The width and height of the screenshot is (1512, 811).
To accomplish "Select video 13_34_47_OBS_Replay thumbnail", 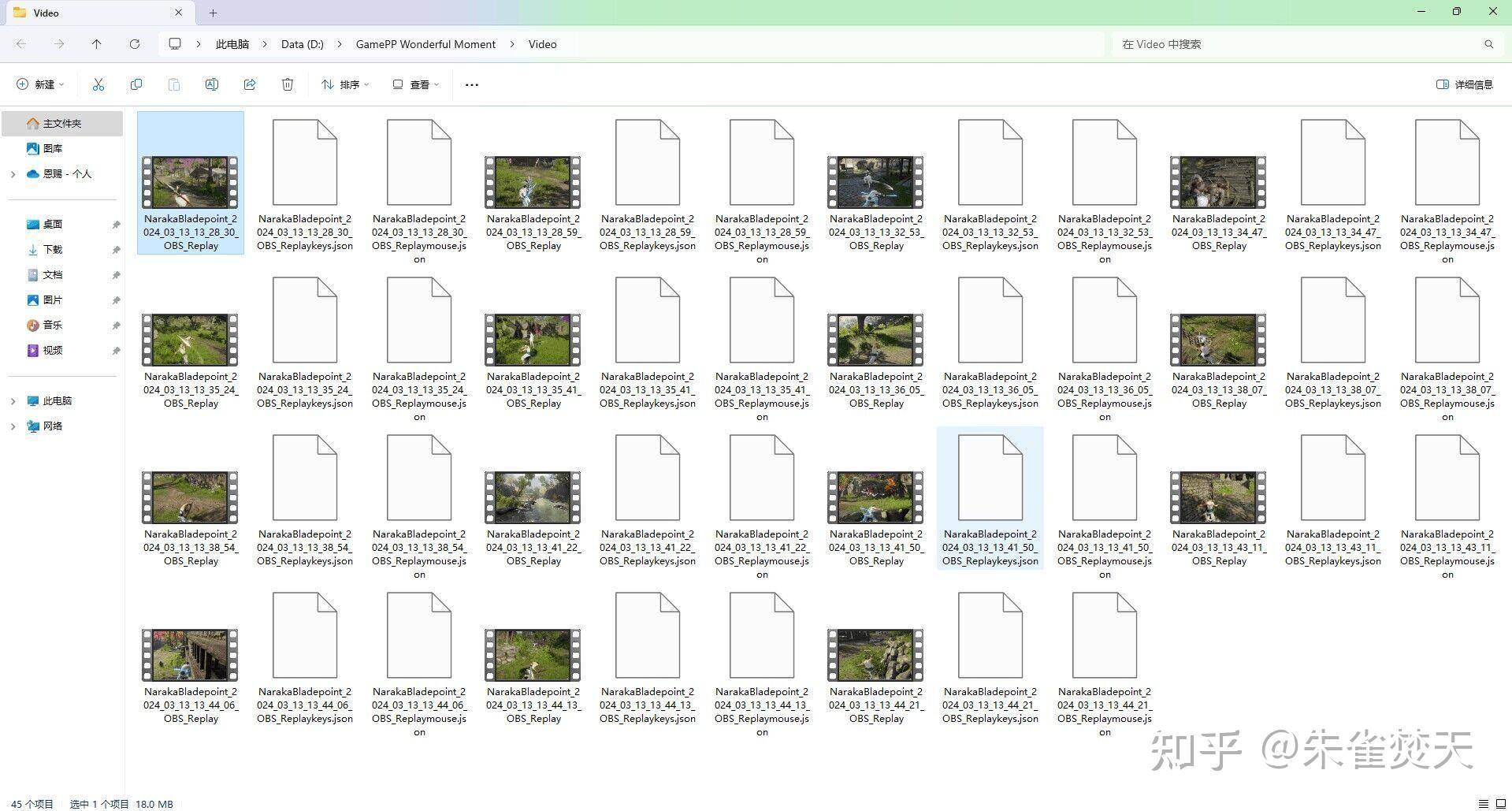I will click(x=1218, y=182).
